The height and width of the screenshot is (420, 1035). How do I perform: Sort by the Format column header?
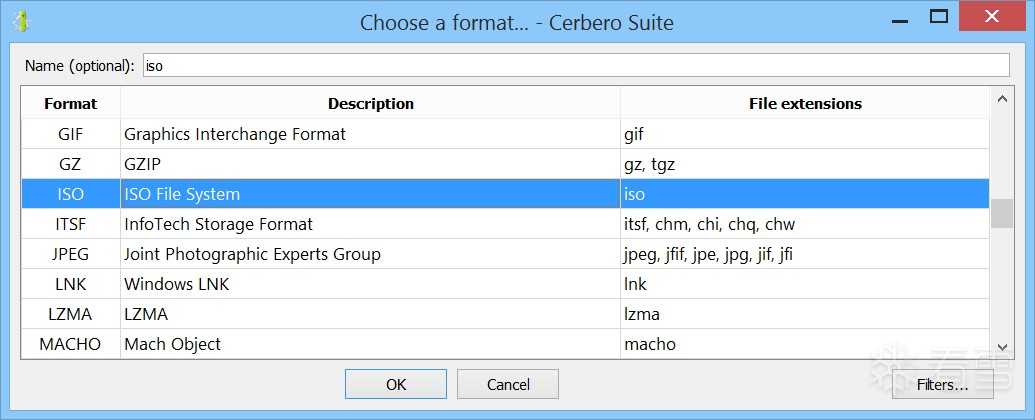click(71, 103)
